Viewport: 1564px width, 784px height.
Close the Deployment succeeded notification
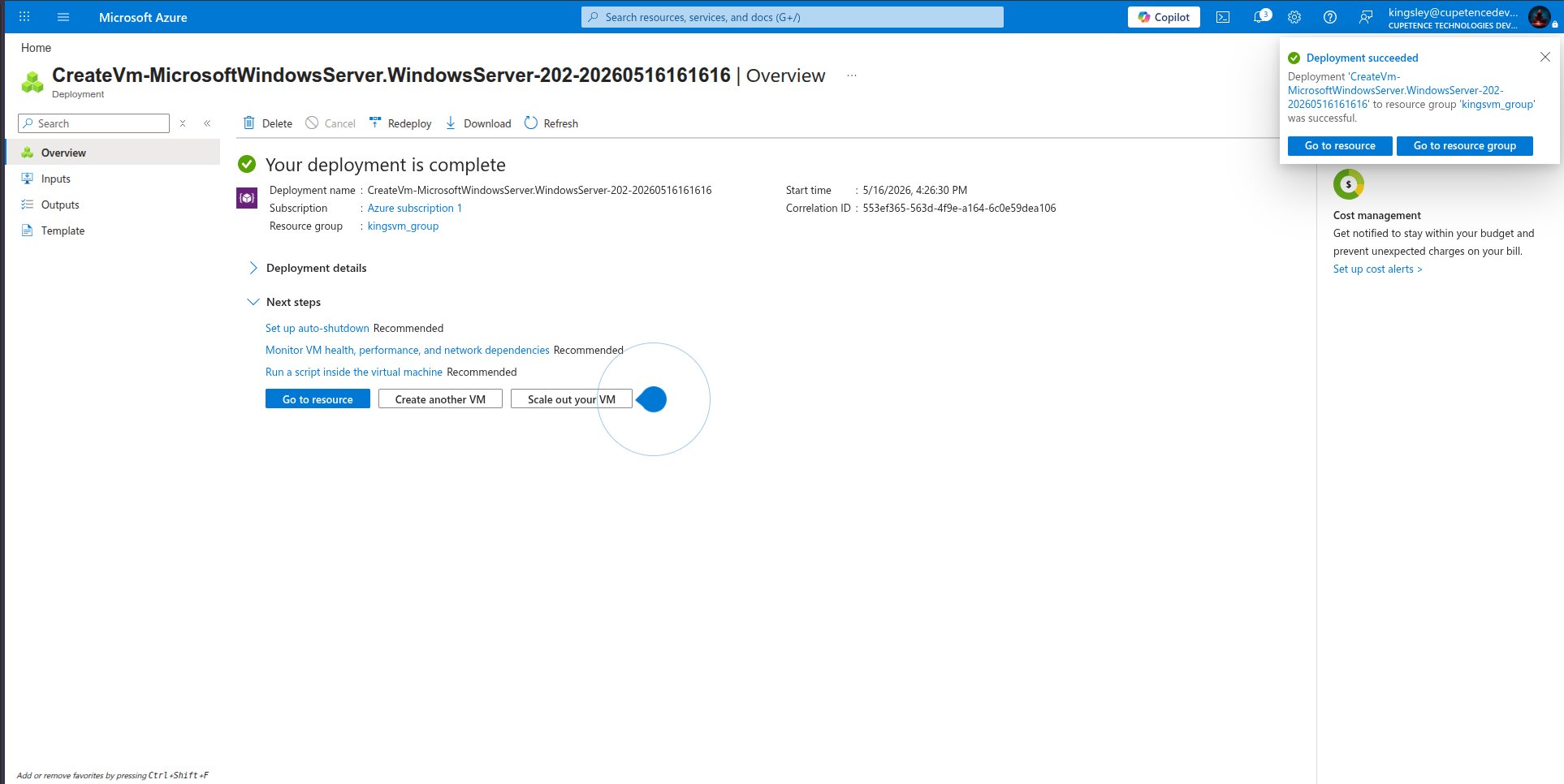[x=1545, y=57]
